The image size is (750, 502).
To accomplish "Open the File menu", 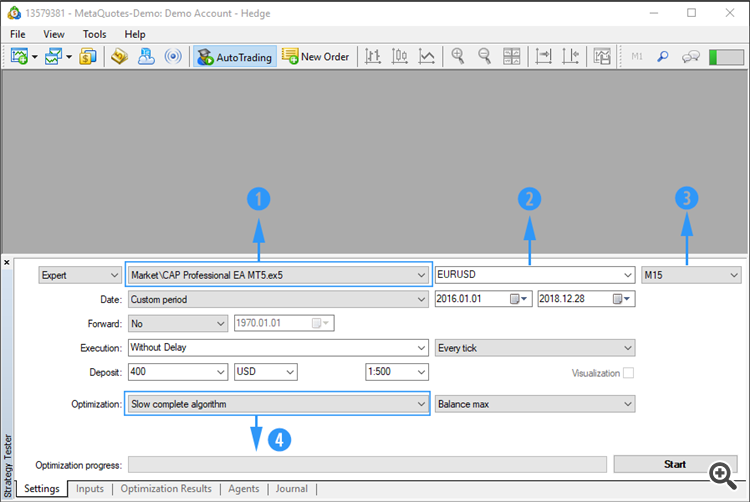I will click(x=18, y=34).
